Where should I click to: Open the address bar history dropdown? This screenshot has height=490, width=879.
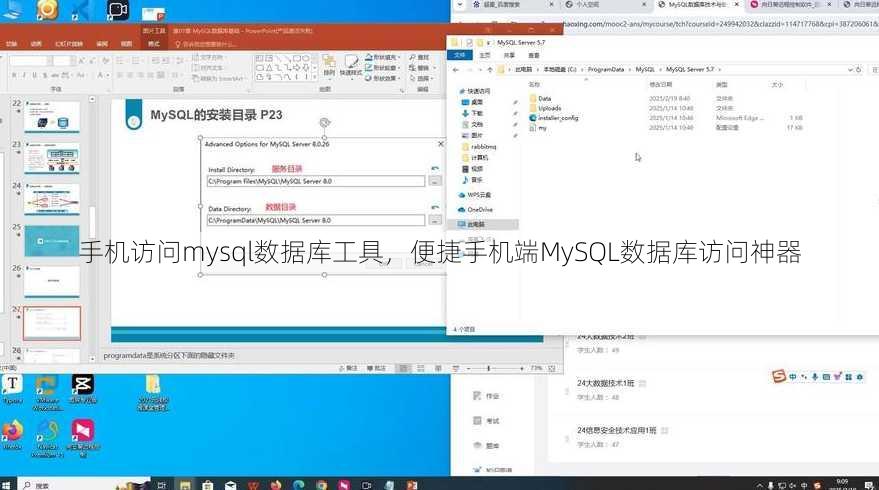click(850, 70)
